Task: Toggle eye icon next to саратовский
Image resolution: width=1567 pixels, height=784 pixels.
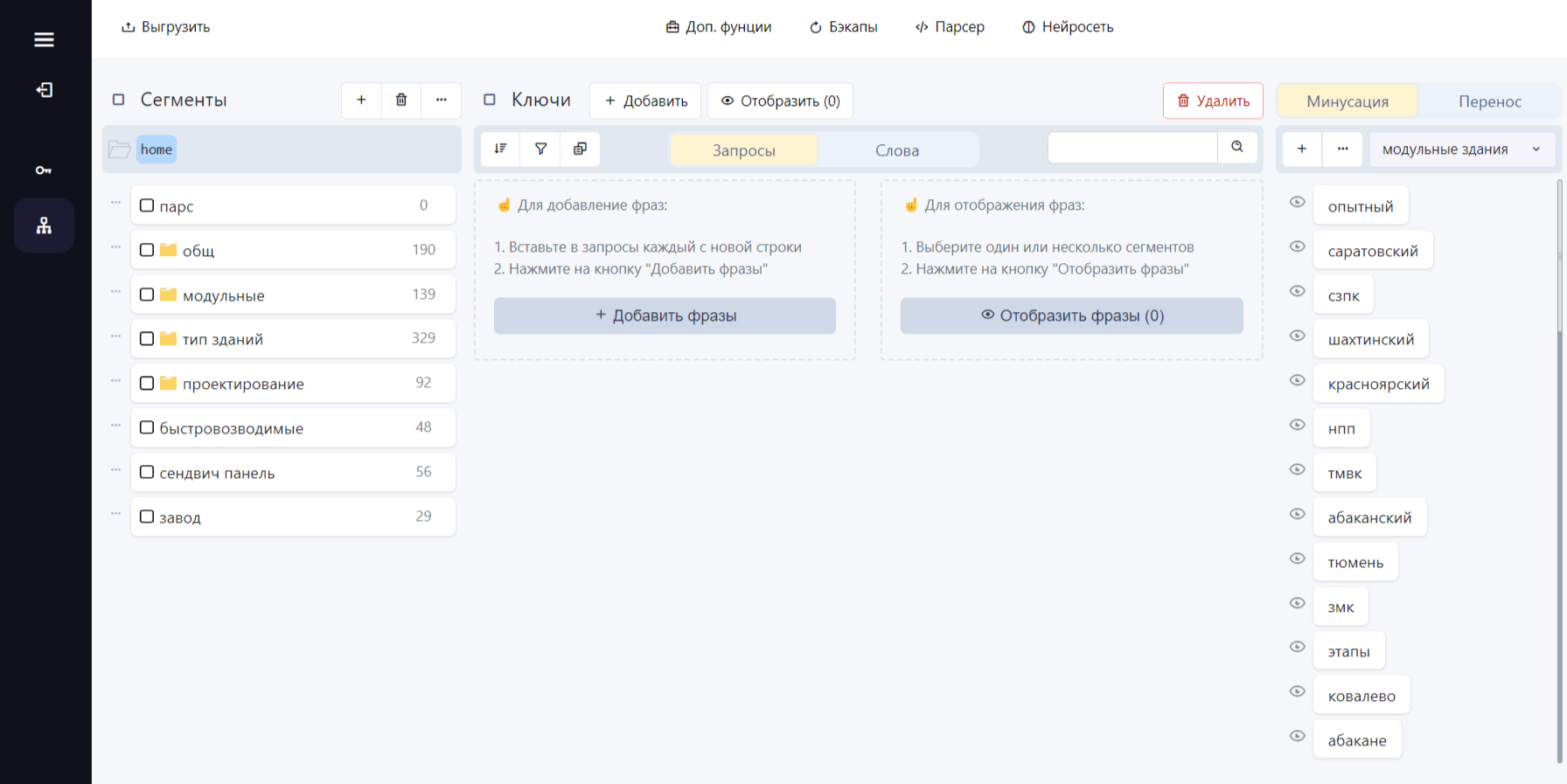Action: (x=1298, y=246)
